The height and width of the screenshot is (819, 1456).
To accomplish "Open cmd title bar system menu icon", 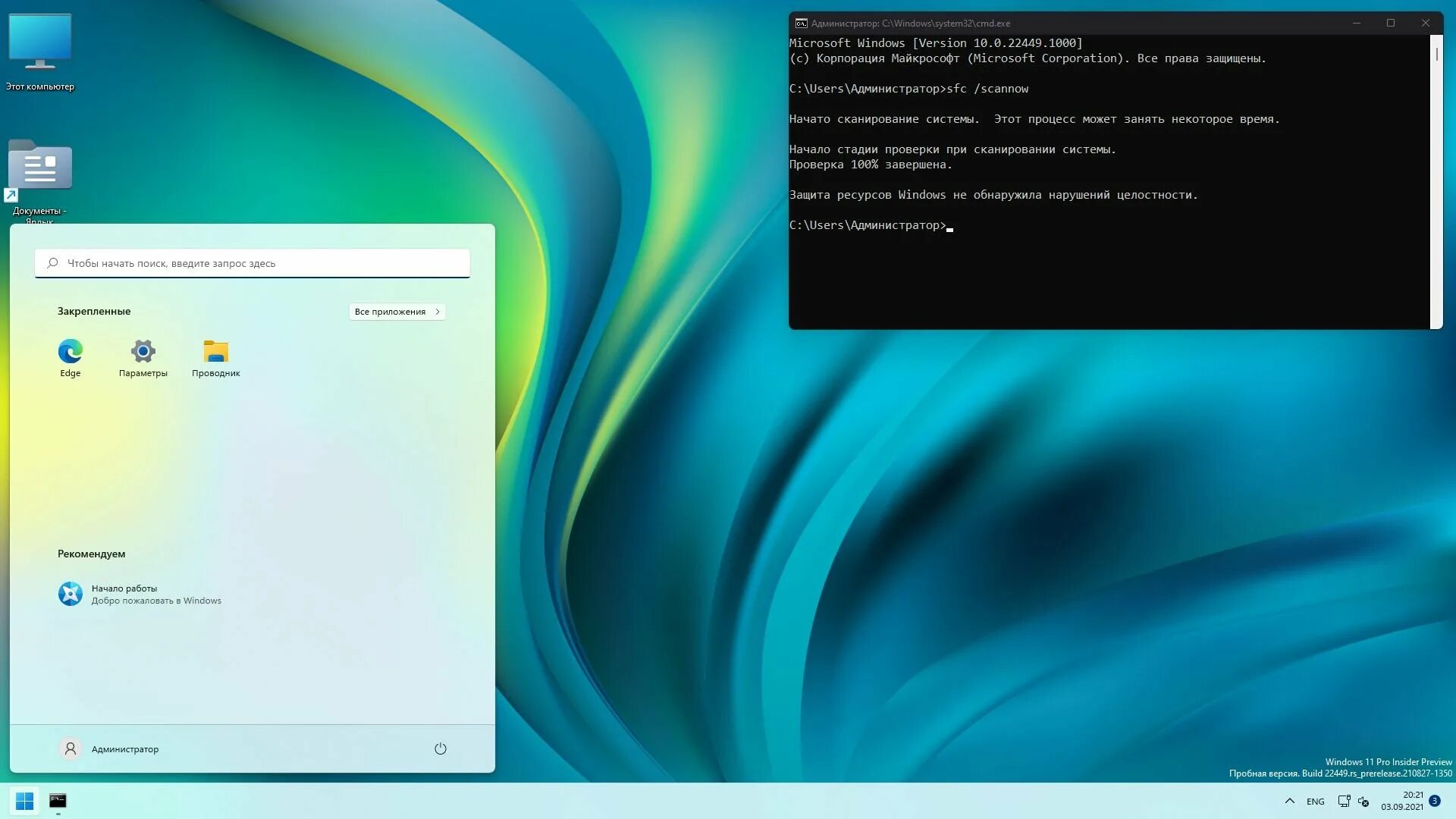I will pyautogui.click(x=801, y=24).
